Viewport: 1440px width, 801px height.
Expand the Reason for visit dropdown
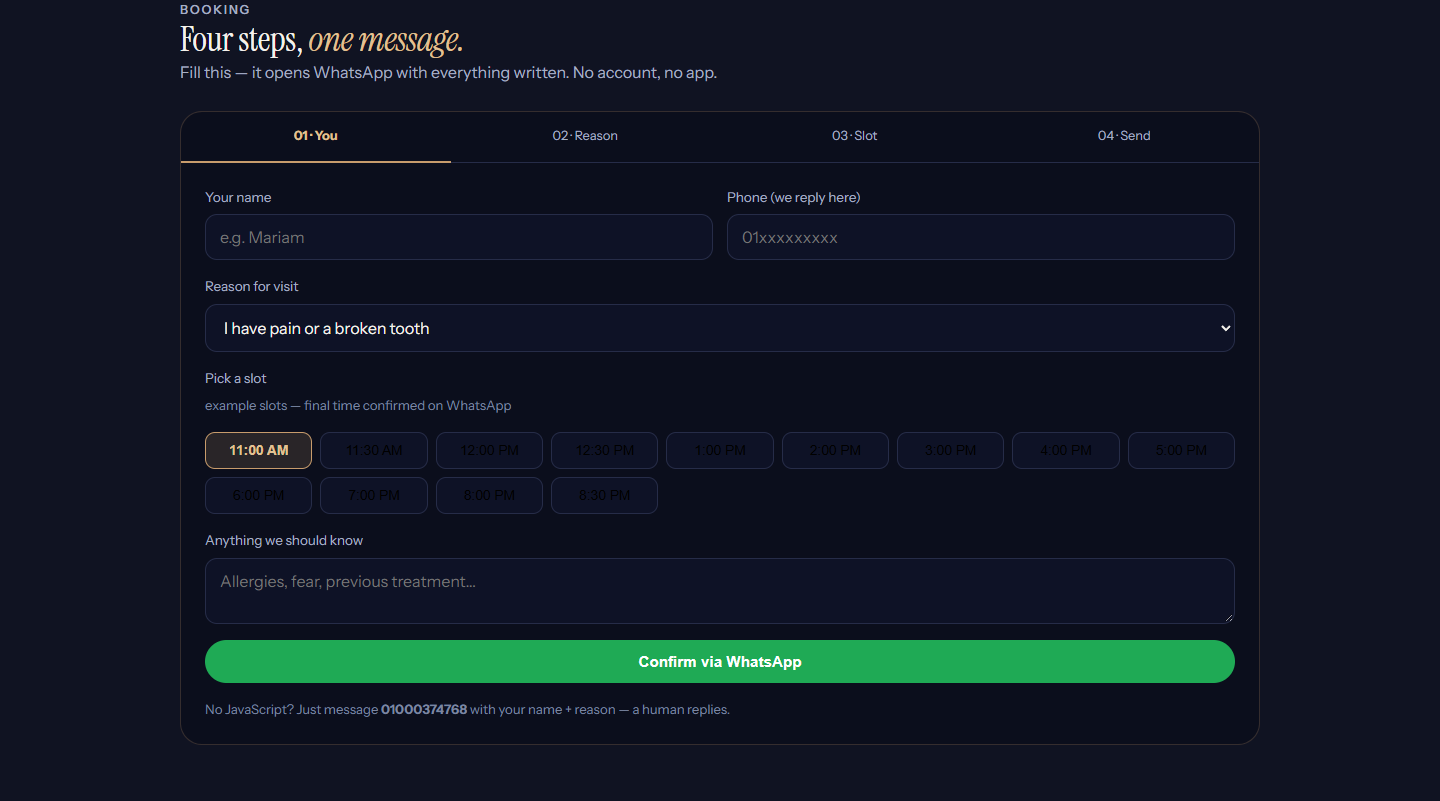point(720,328)
